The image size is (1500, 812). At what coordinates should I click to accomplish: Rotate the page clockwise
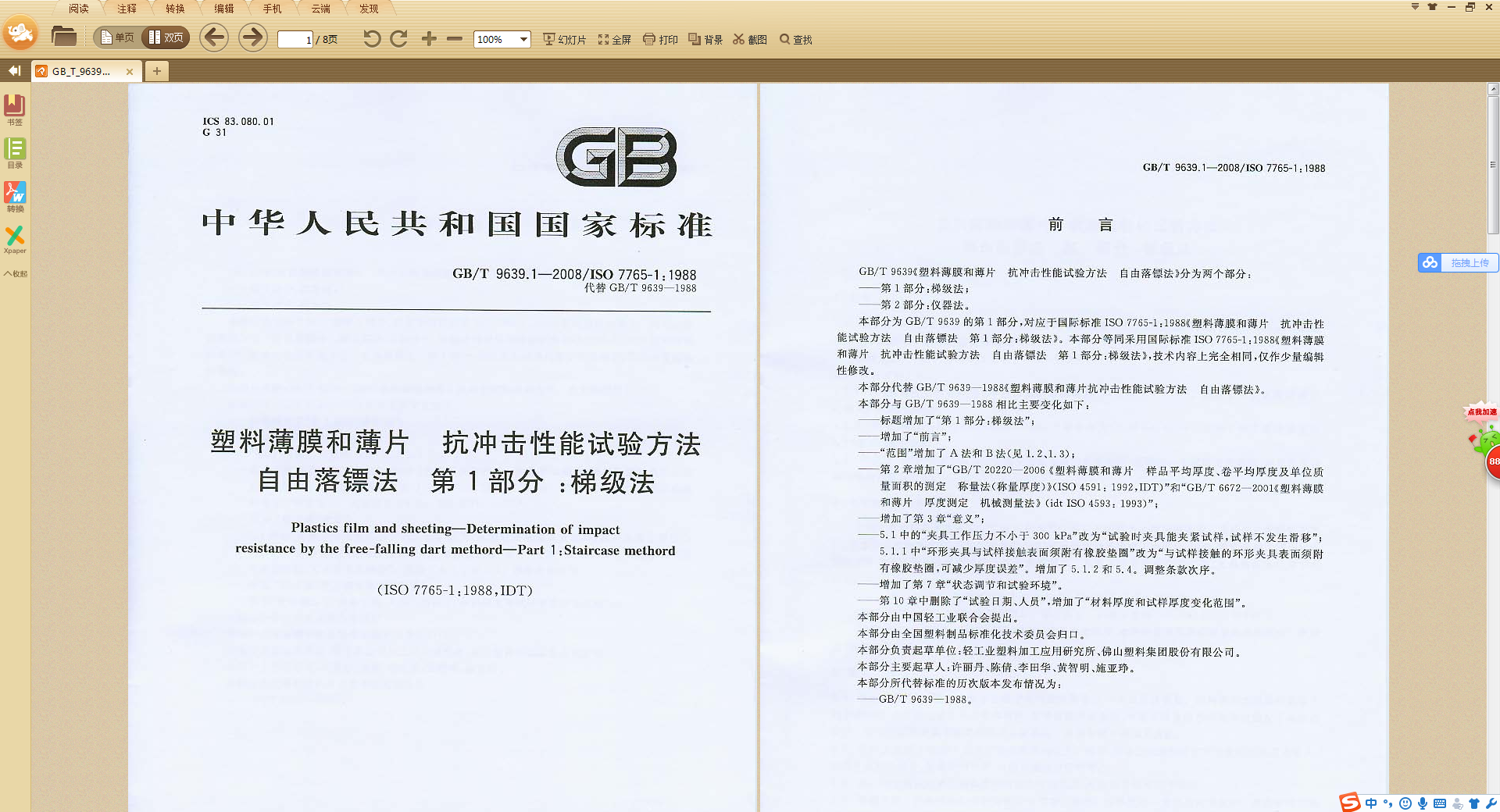(399, 39)
